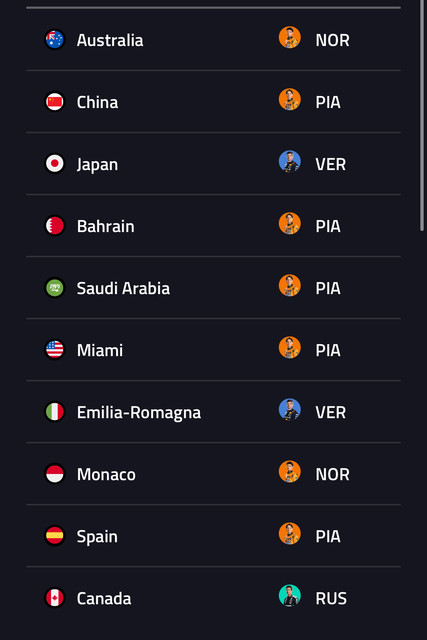This screenshot has width=427, height=640.
Task: Click the PIA label in Saudi Arabia row
Action: (x=328, y=288)
